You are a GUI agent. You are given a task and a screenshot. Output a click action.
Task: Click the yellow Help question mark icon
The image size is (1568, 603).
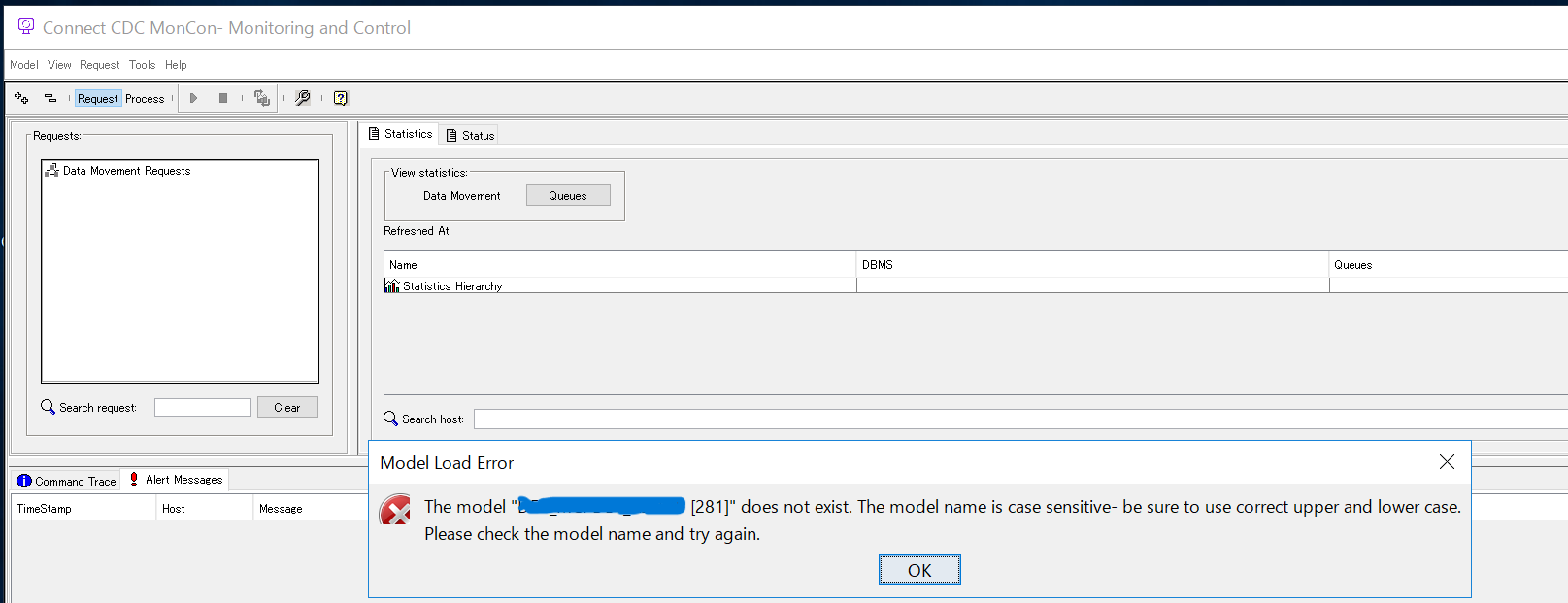(341, 98)
